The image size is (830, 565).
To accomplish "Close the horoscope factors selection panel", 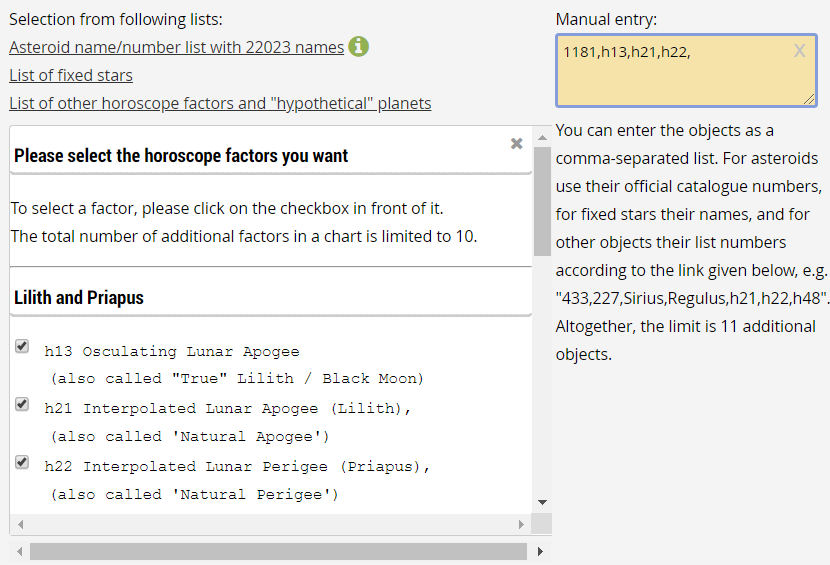I will 517,144.
